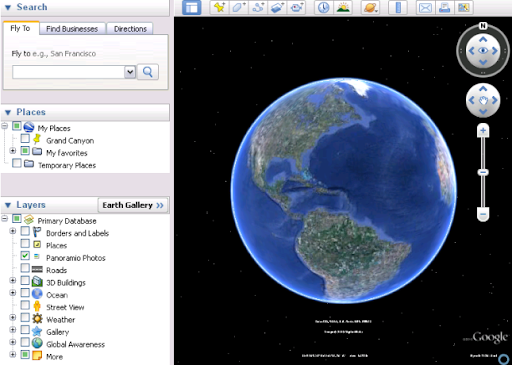Zoom out with the minus button

tap(483, 214)
